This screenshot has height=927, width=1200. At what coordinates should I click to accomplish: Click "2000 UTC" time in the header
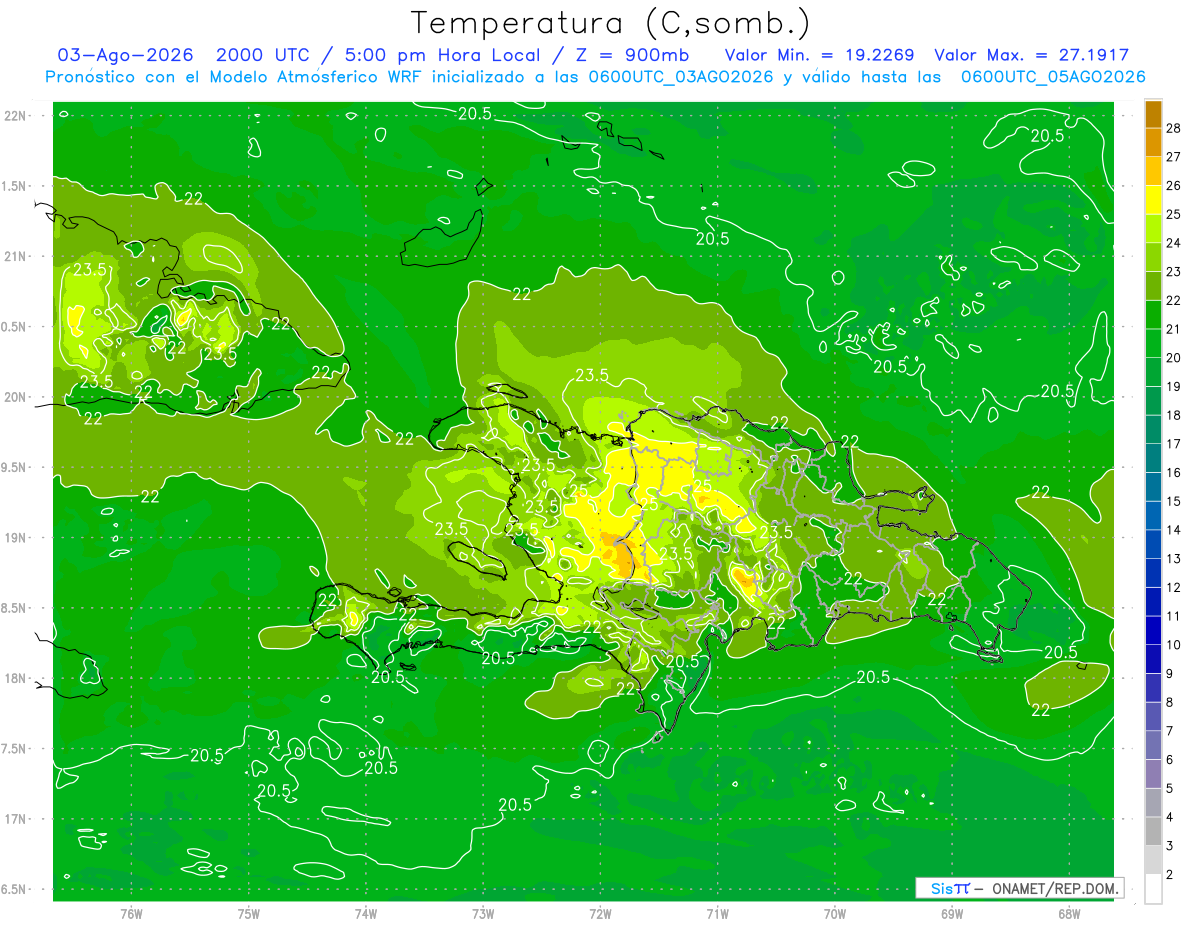click(264, 55)
